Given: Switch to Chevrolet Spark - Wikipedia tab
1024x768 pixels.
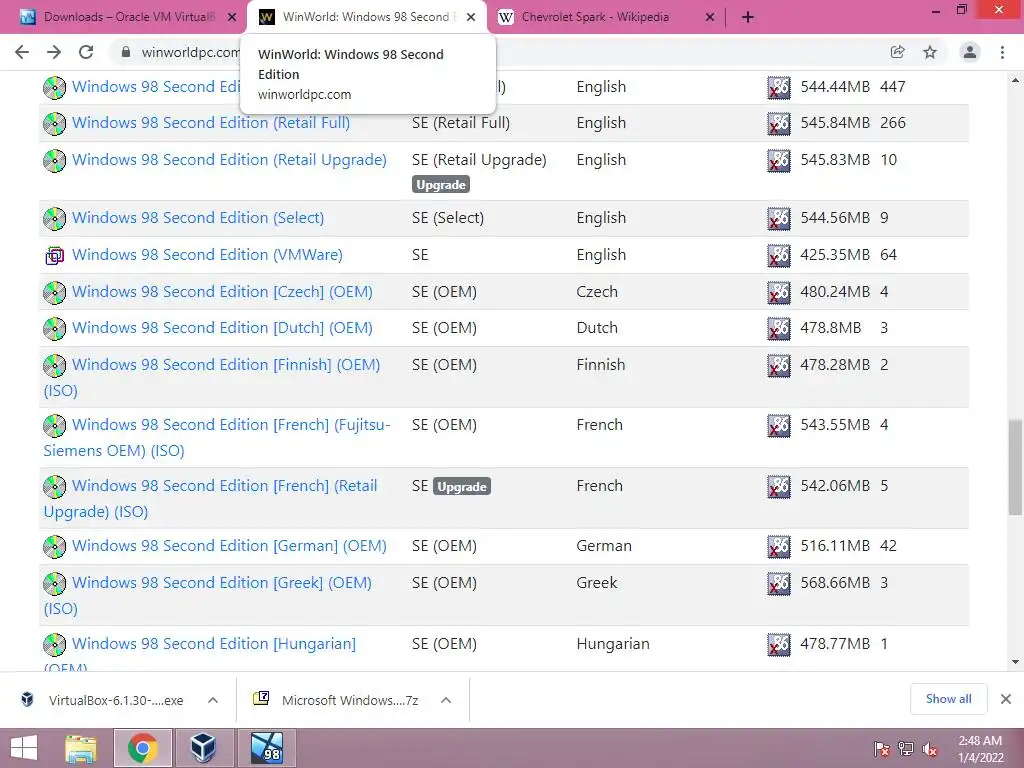Looking at the screenshot, I should click(x=595, y=17).
